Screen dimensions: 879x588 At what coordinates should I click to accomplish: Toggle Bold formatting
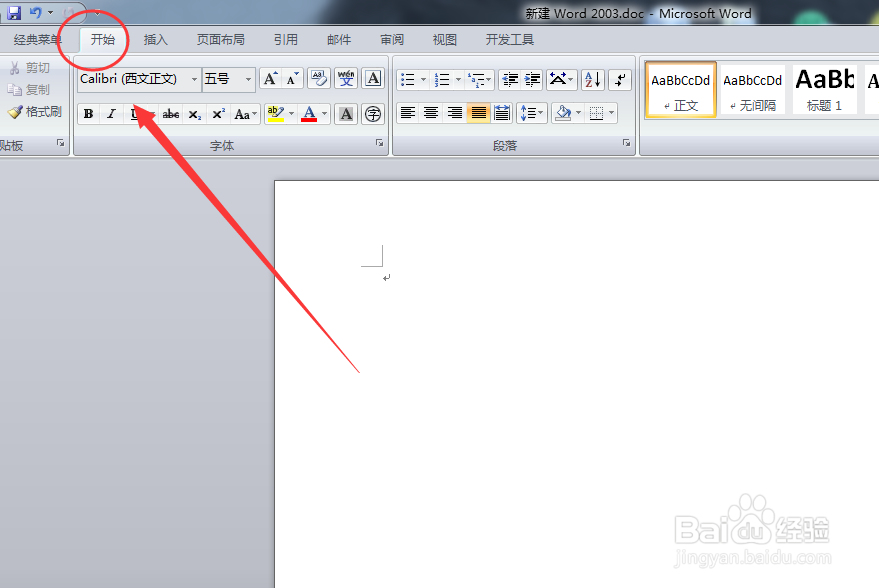89,114
